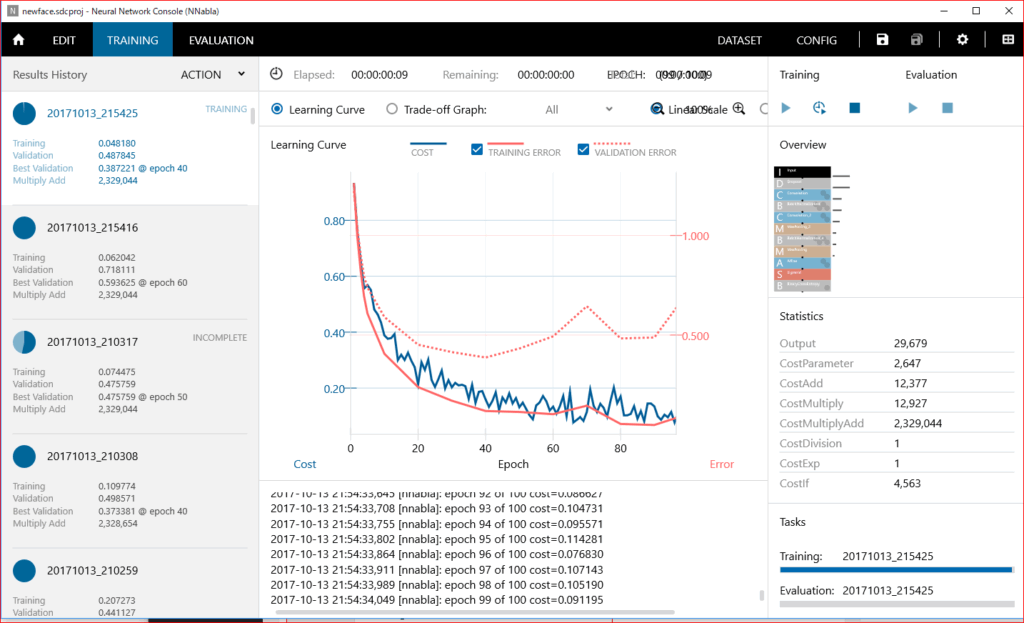Click the Epoch axis label under graph
Viewport: 1024px width, 623px height.
[x=513, y=464]
